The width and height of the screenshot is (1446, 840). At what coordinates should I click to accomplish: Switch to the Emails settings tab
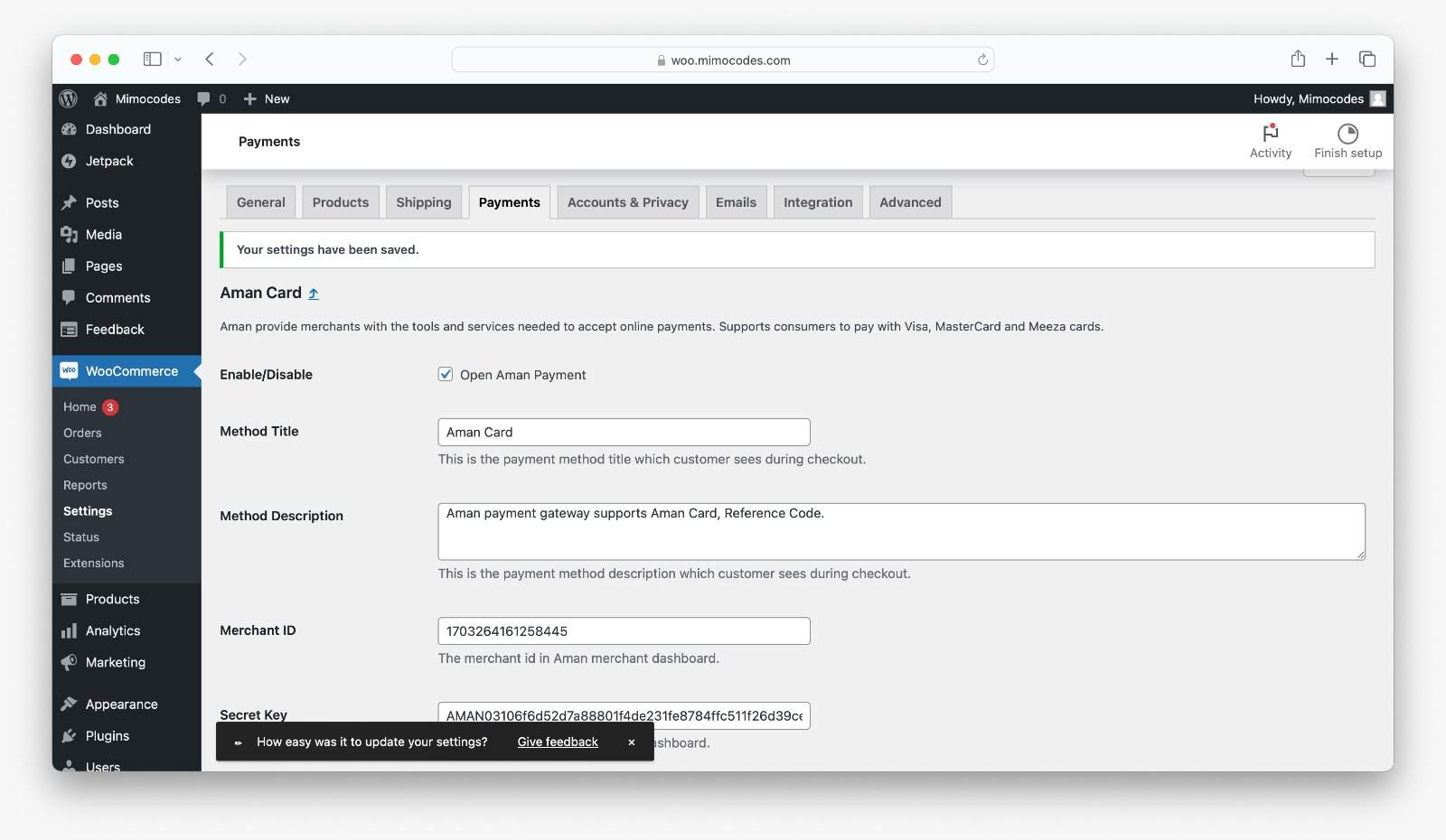[x=737, y=202]
